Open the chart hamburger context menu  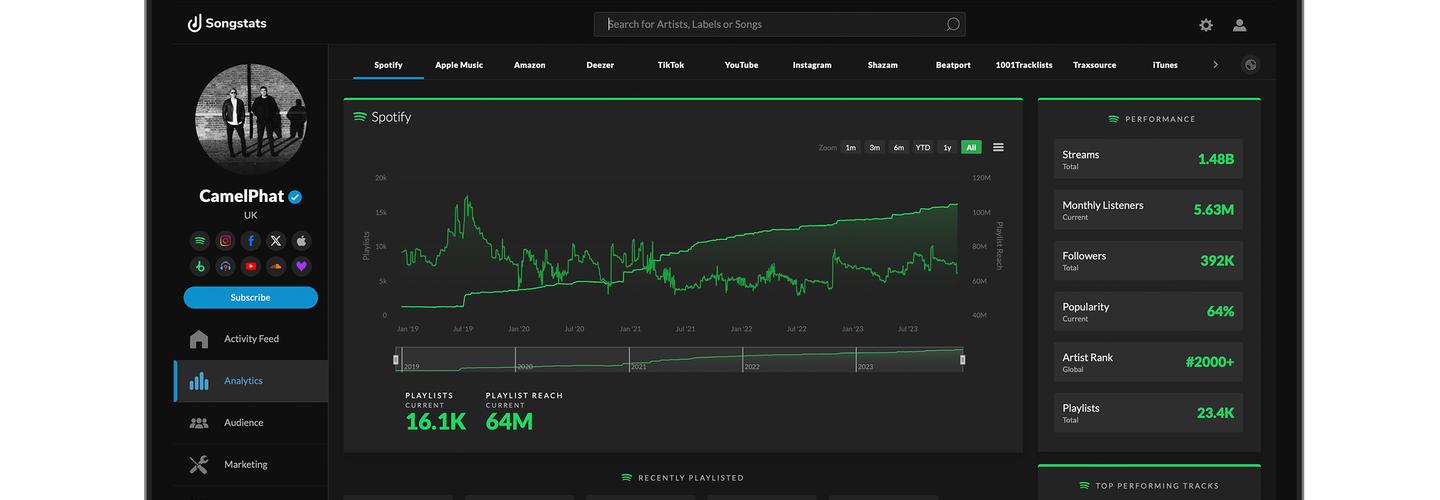tap(998, 147)
